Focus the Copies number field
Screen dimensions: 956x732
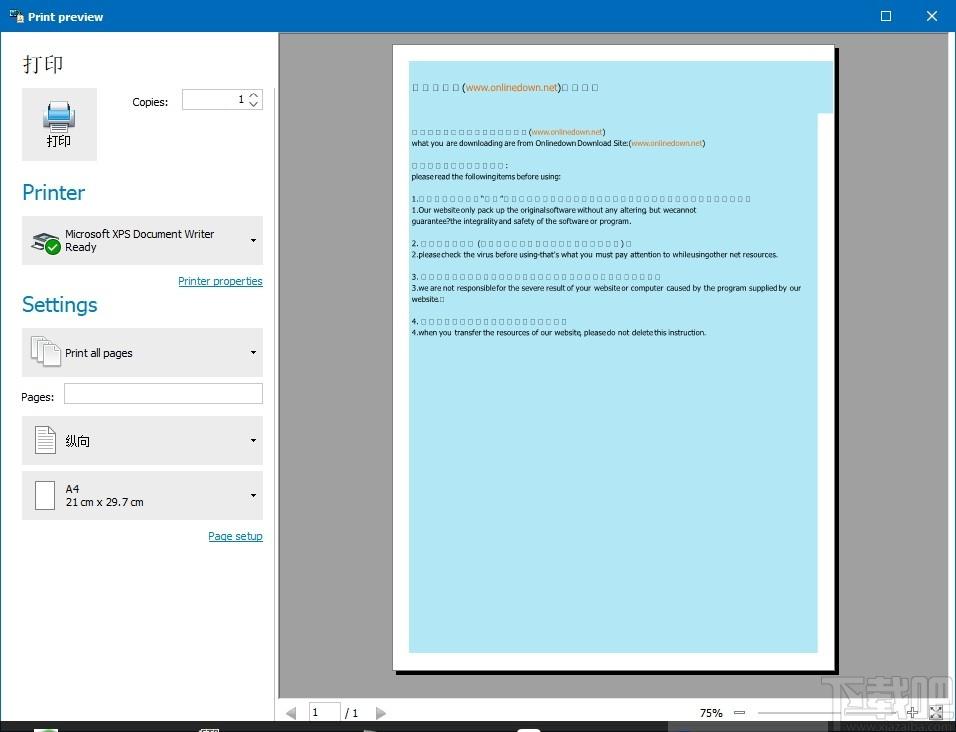pos(215,100)
